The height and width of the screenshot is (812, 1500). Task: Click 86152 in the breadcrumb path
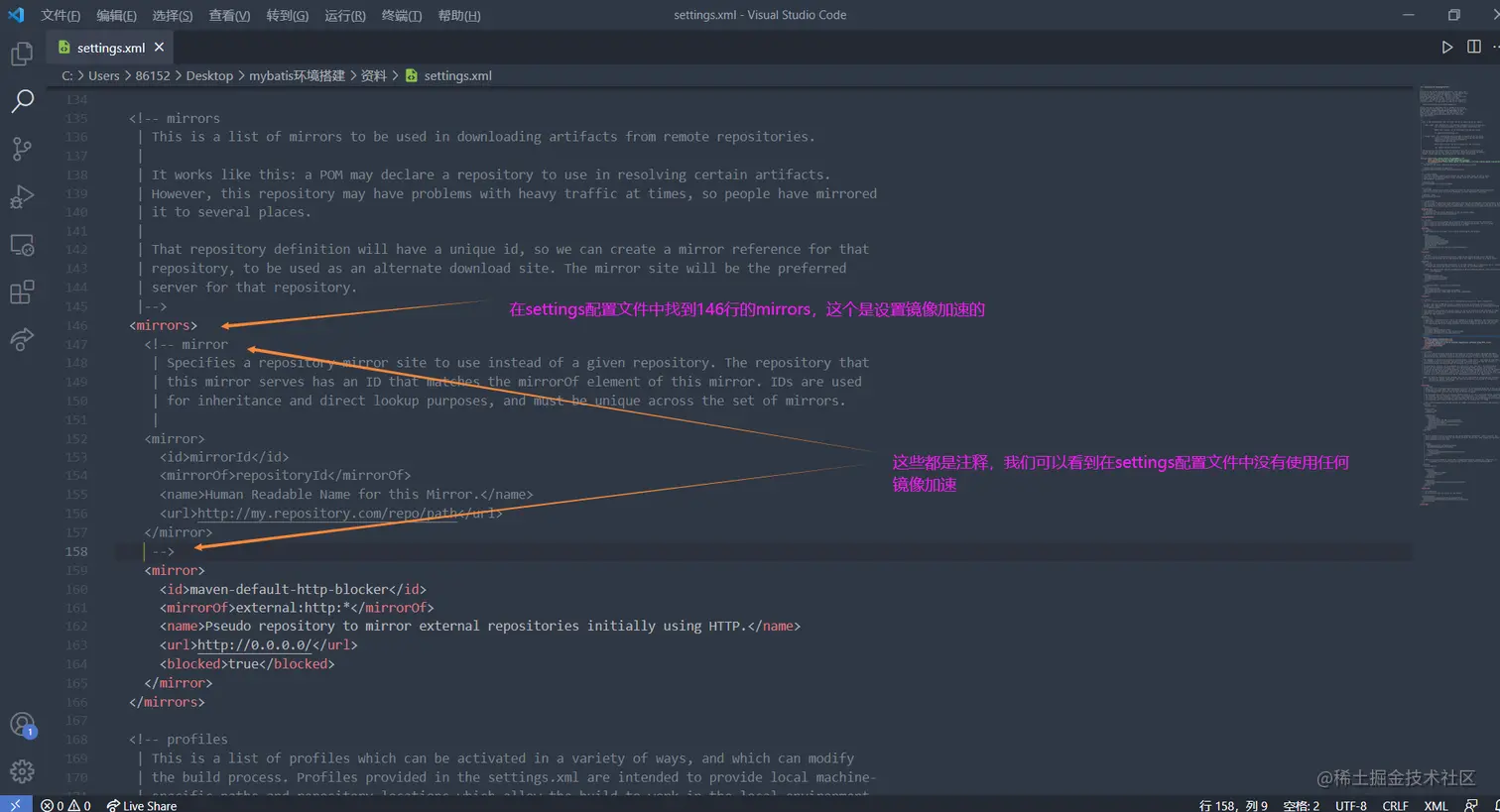(x=153, y=75)
